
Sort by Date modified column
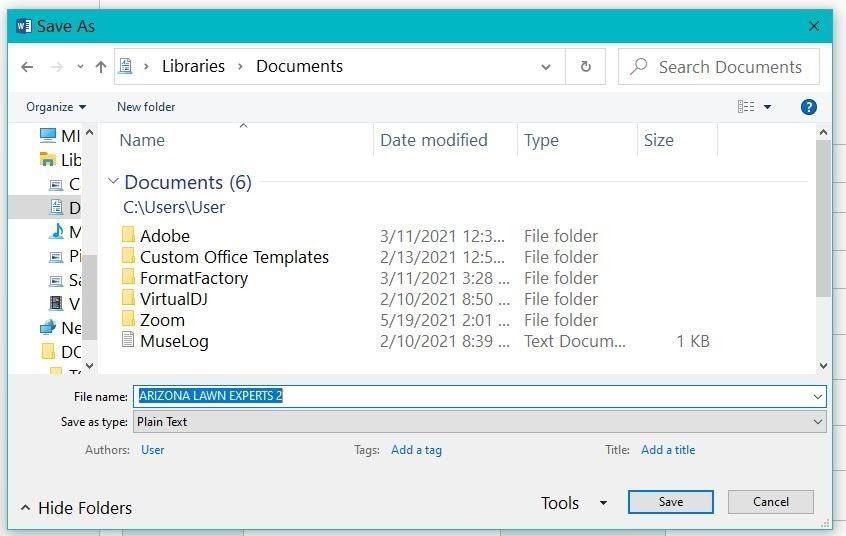point(434,140)
